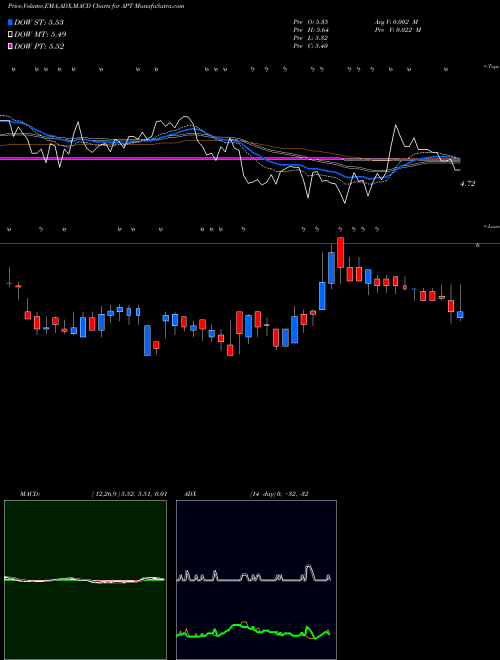Open the green MACD indicator chart
Image resolution: width=500 pixels, height=660 pixels.
point(85,580)
